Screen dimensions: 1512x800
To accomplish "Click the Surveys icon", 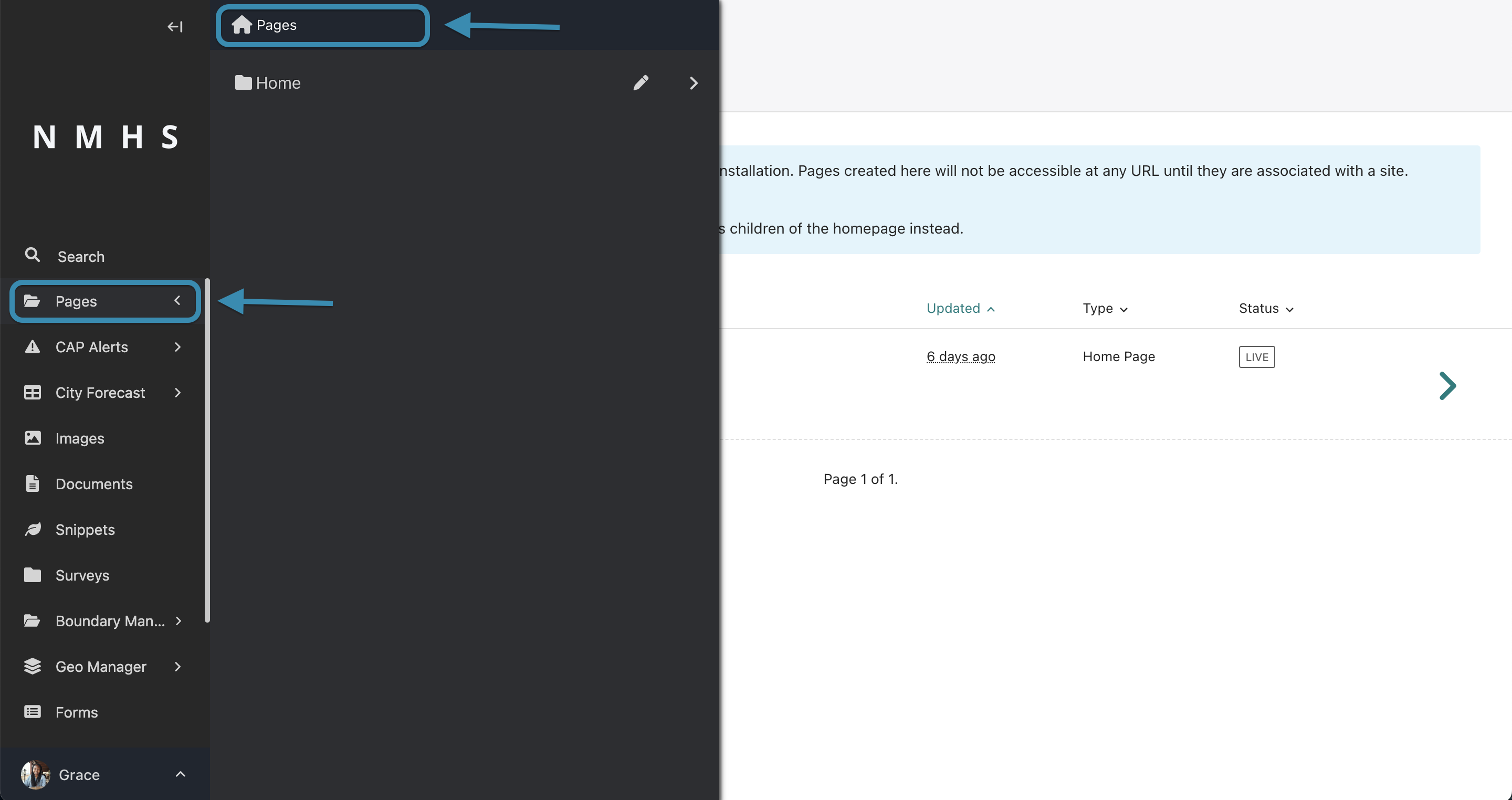I will coord(32,574).
